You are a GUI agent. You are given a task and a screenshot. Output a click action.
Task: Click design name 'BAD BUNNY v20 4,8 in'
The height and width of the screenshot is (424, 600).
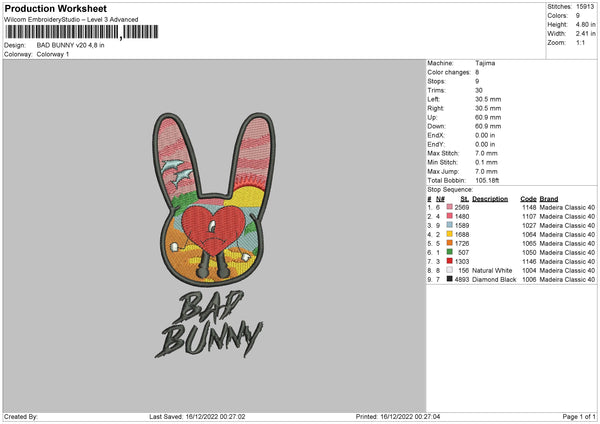pos(70,45)
